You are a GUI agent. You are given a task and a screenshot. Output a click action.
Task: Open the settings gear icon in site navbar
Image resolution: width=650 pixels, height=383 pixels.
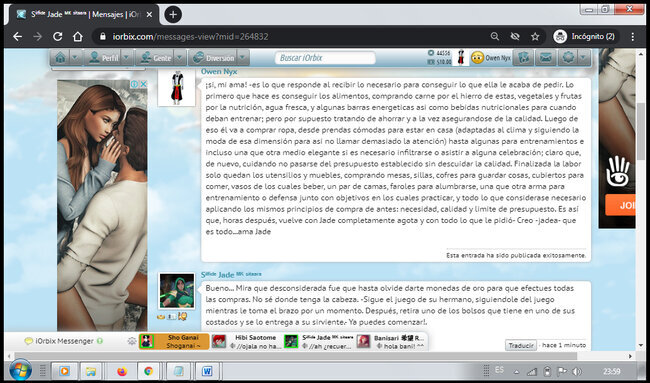point(568,58)
